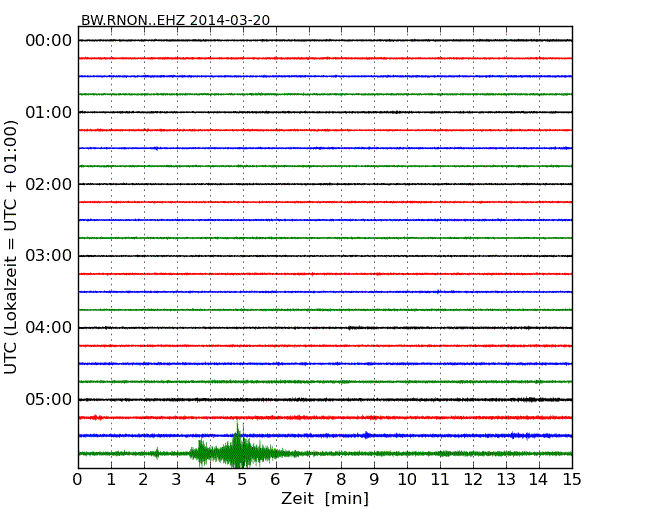Click x-axis tick label 3
The height and width of the screenshot is (520, 650).
(x=177, y=480)
